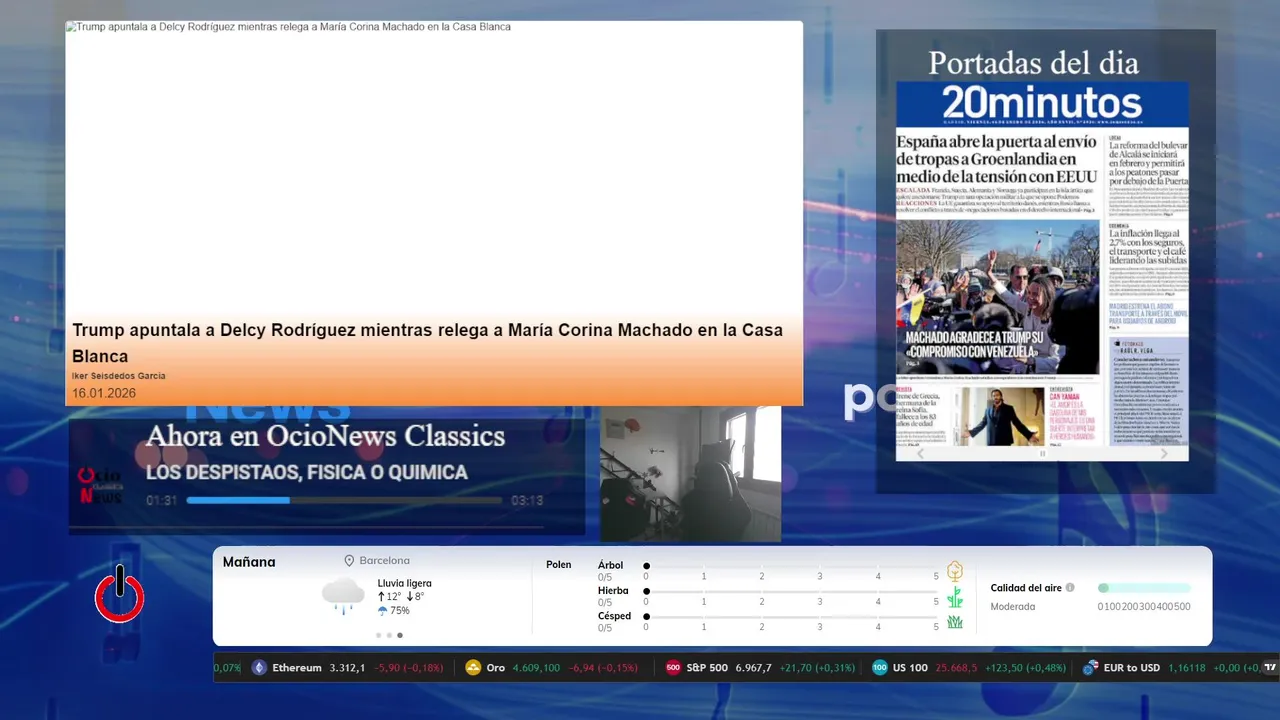The height and width of the screenshot is (720, 1280).
Task: Click the TradingView logo at ticker end
Action: pos(1270,668)
